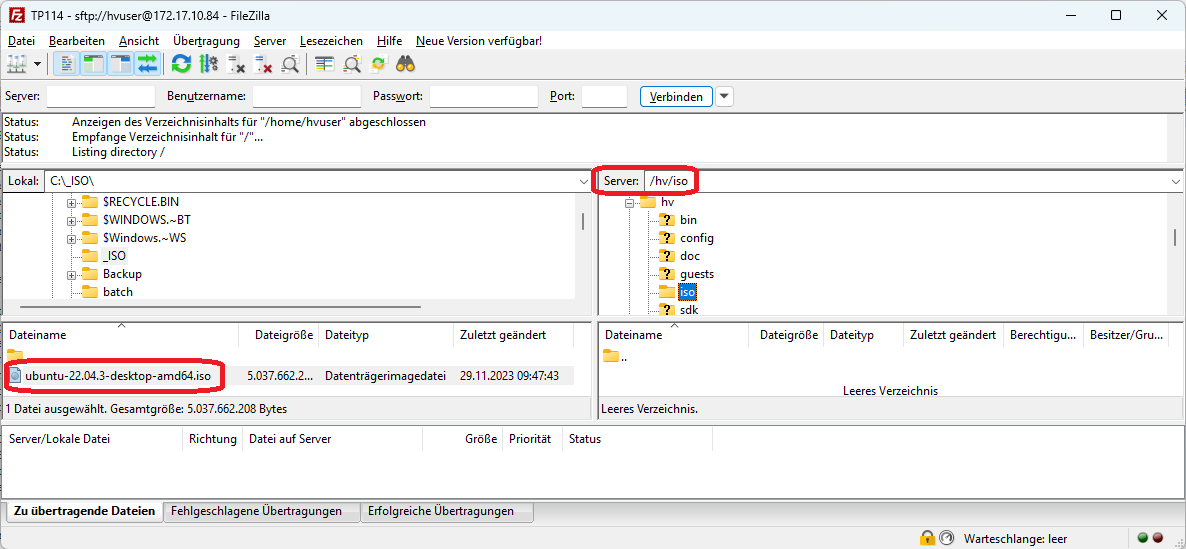Open the remote path dropdown
Viewport: 1186px width, 549px height.
tap(1175, 181)
